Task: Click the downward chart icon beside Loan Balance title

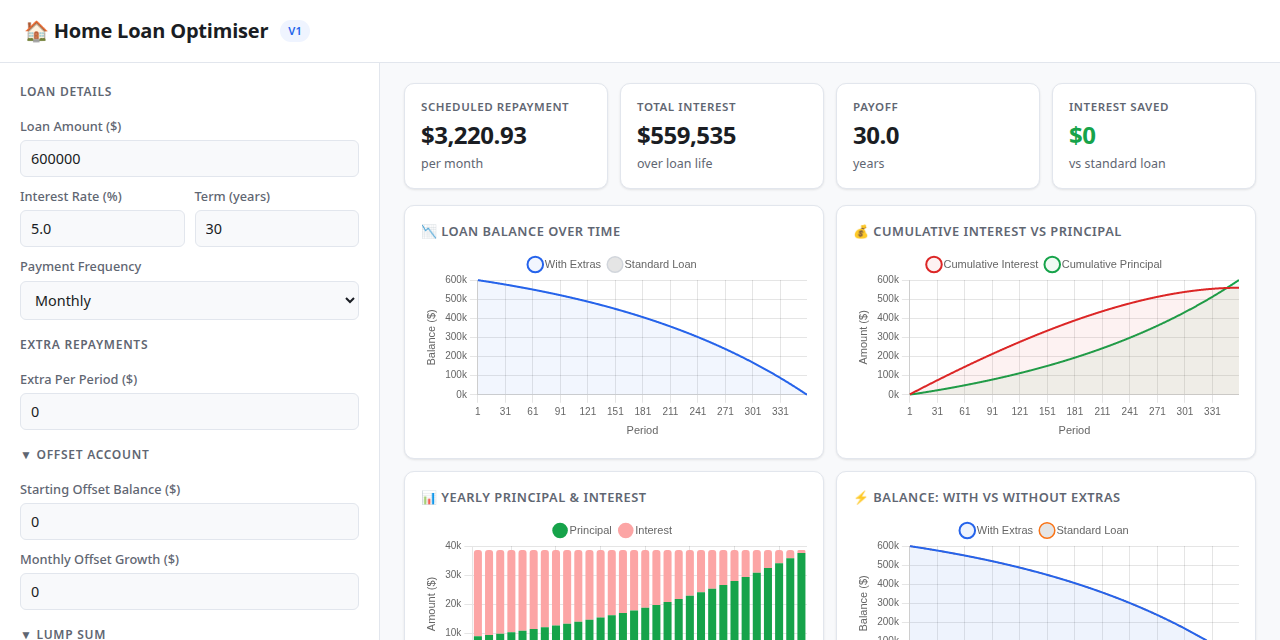Action: (x=429, y=232)
